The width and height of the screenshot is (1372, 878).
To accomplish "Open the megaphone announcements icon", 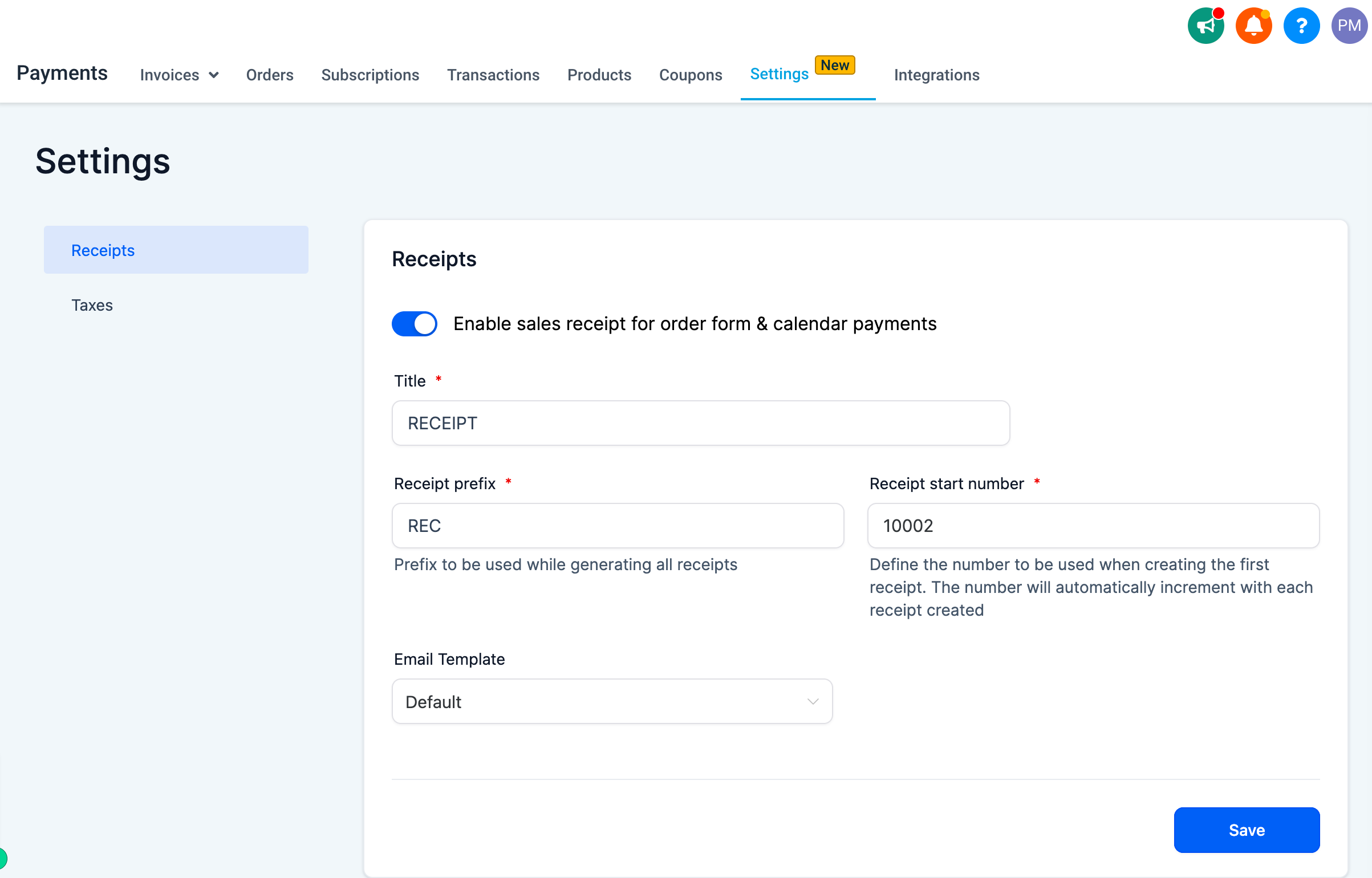I will tap(1205, 26).
